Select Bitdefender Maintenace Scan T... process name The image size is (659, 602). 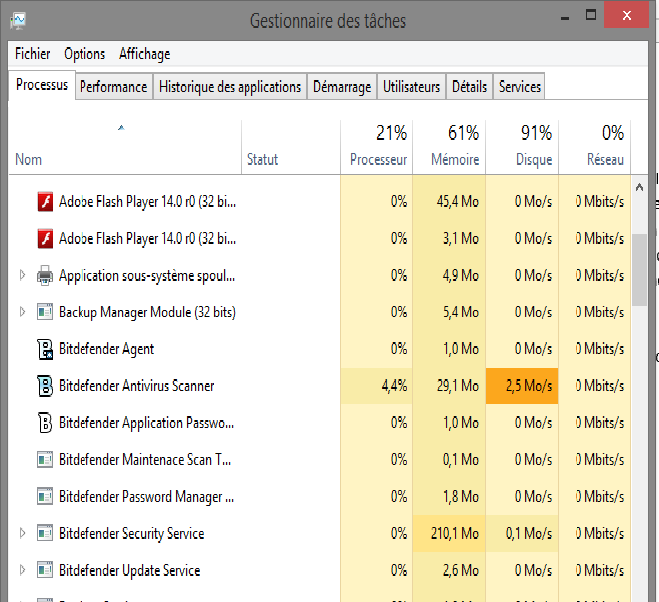tap(145, 459)
